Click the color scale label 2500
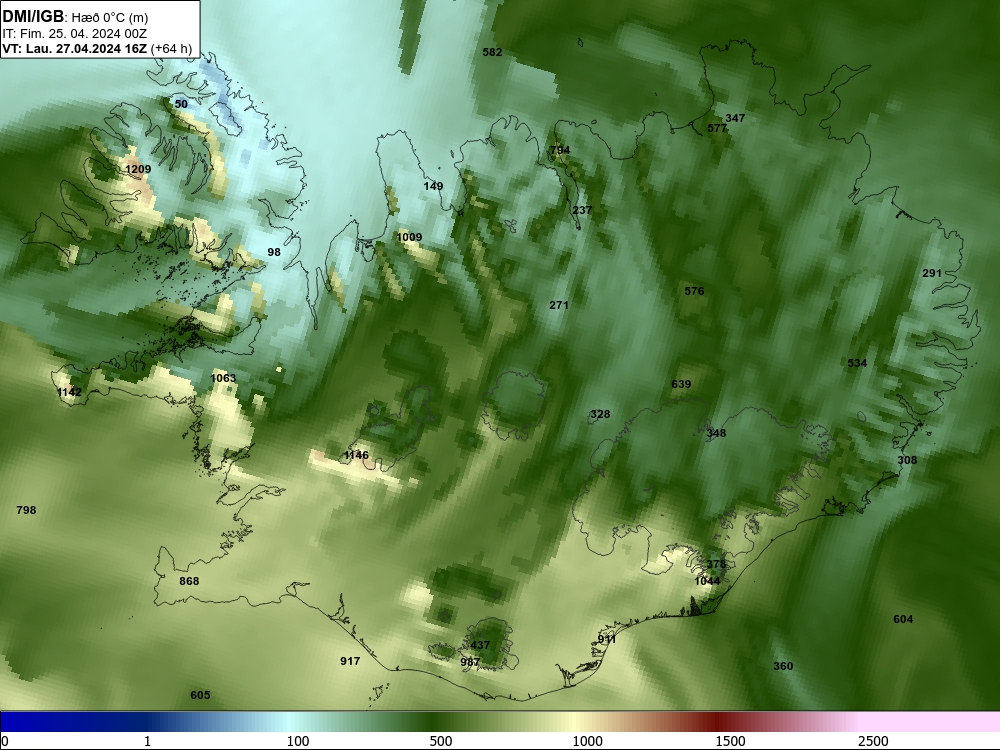 873,741
